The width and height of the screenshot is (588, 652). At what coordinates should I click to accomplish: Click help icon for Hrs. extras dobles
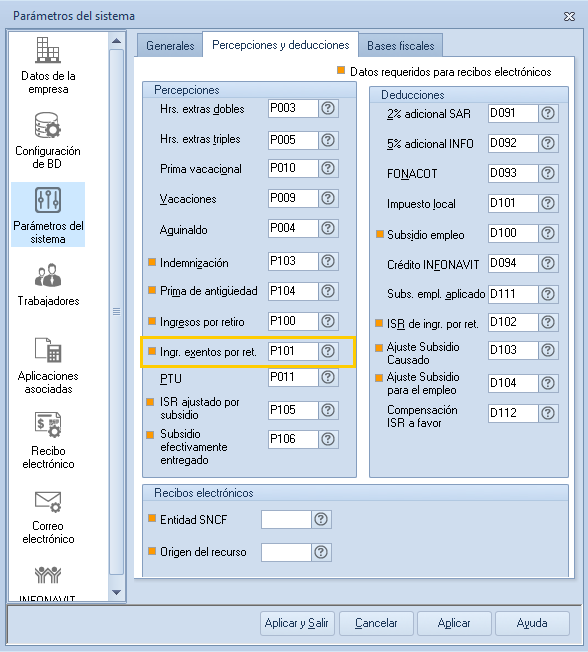(x=328, y=109)
